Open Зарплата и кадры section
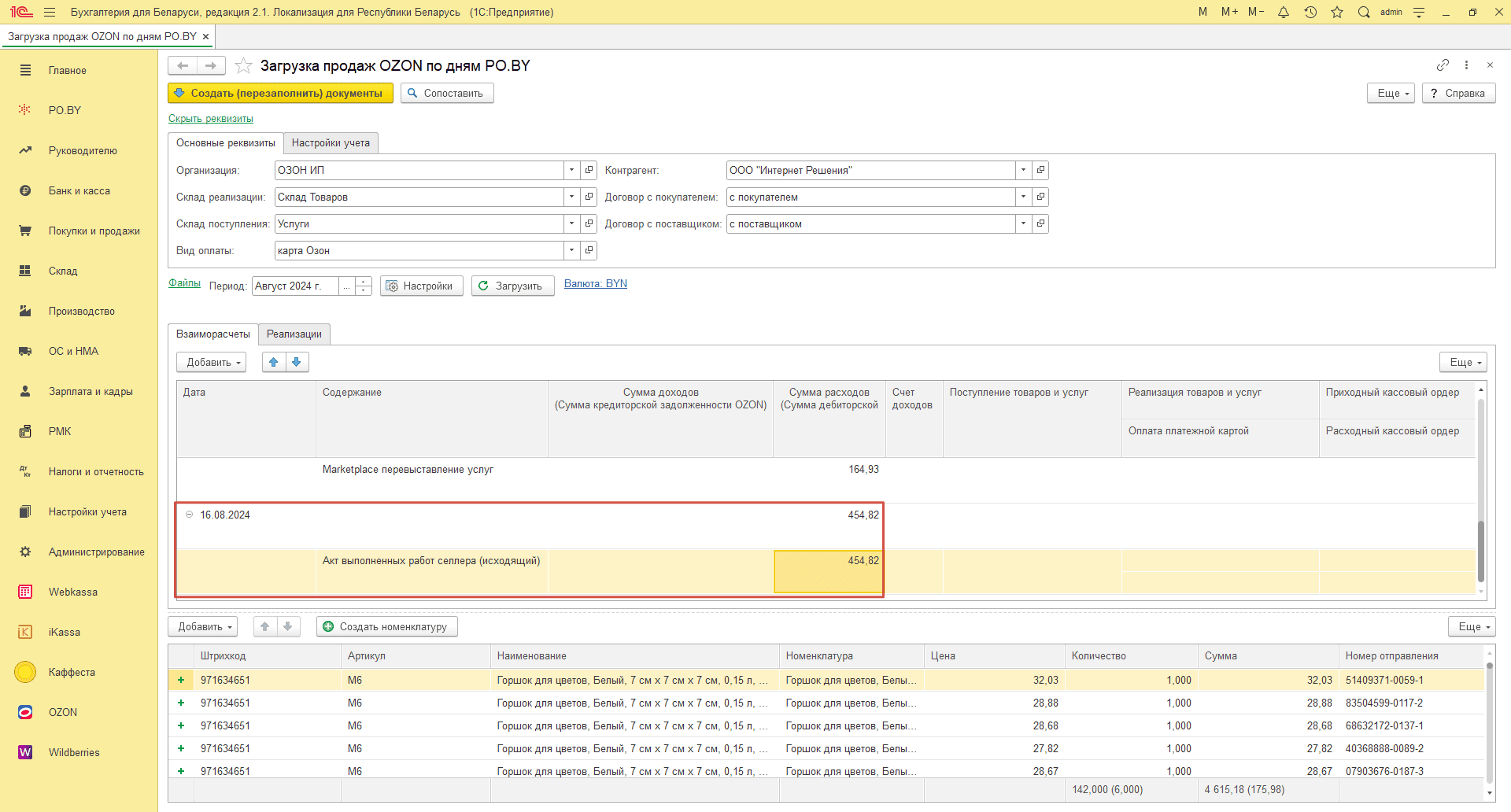This screenshot has height=812, width=1511. tap(91, 392)
